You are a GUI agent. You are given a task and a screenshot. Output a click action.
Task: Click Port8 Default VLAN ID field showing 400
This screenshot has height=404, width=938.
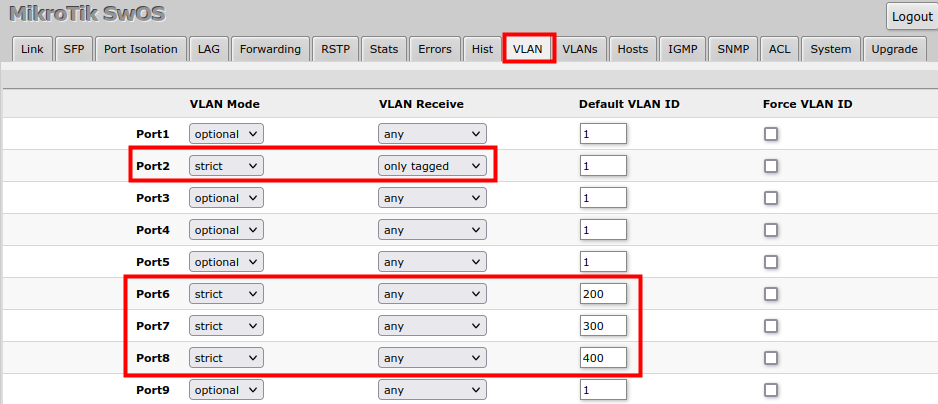pyautogui.click(x=603, y=358)
